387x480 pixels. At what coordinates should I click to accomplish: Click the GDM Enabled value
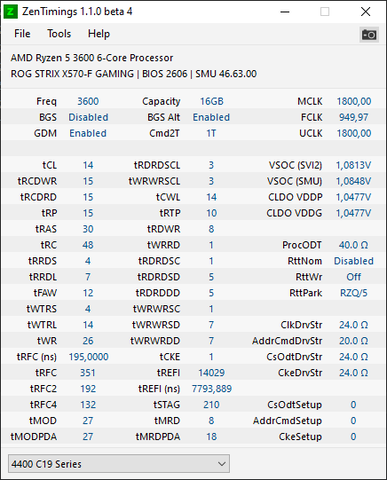(x=88, y=133)
